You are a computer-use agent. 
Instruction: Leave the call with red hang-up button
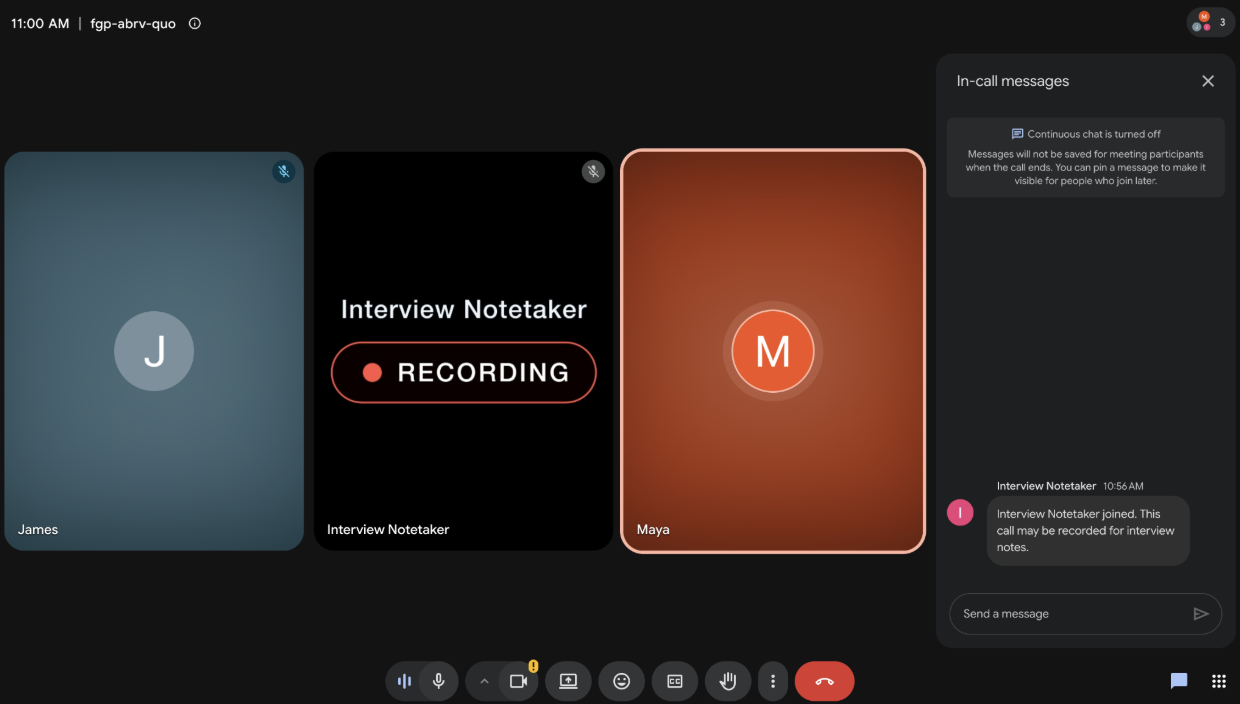(x=825, y=681)
